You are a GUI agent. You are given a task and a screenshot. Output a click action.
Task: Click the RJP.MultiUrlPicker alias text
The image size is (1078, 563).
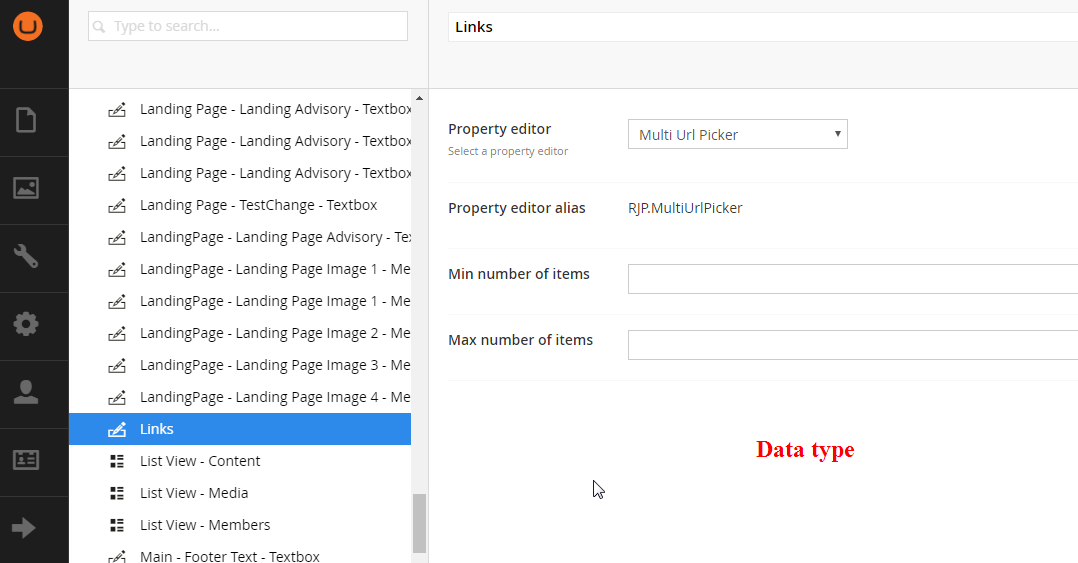click(x=685, y=208)
